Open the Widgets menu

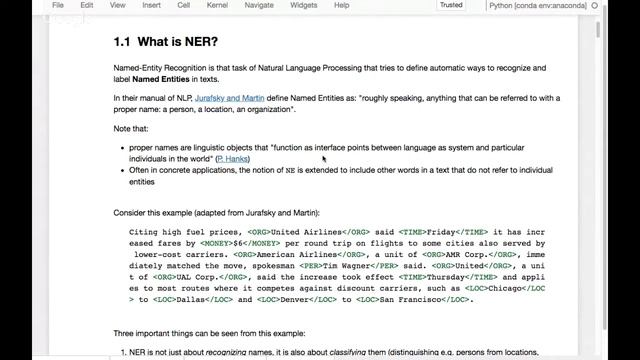point(304,5)
